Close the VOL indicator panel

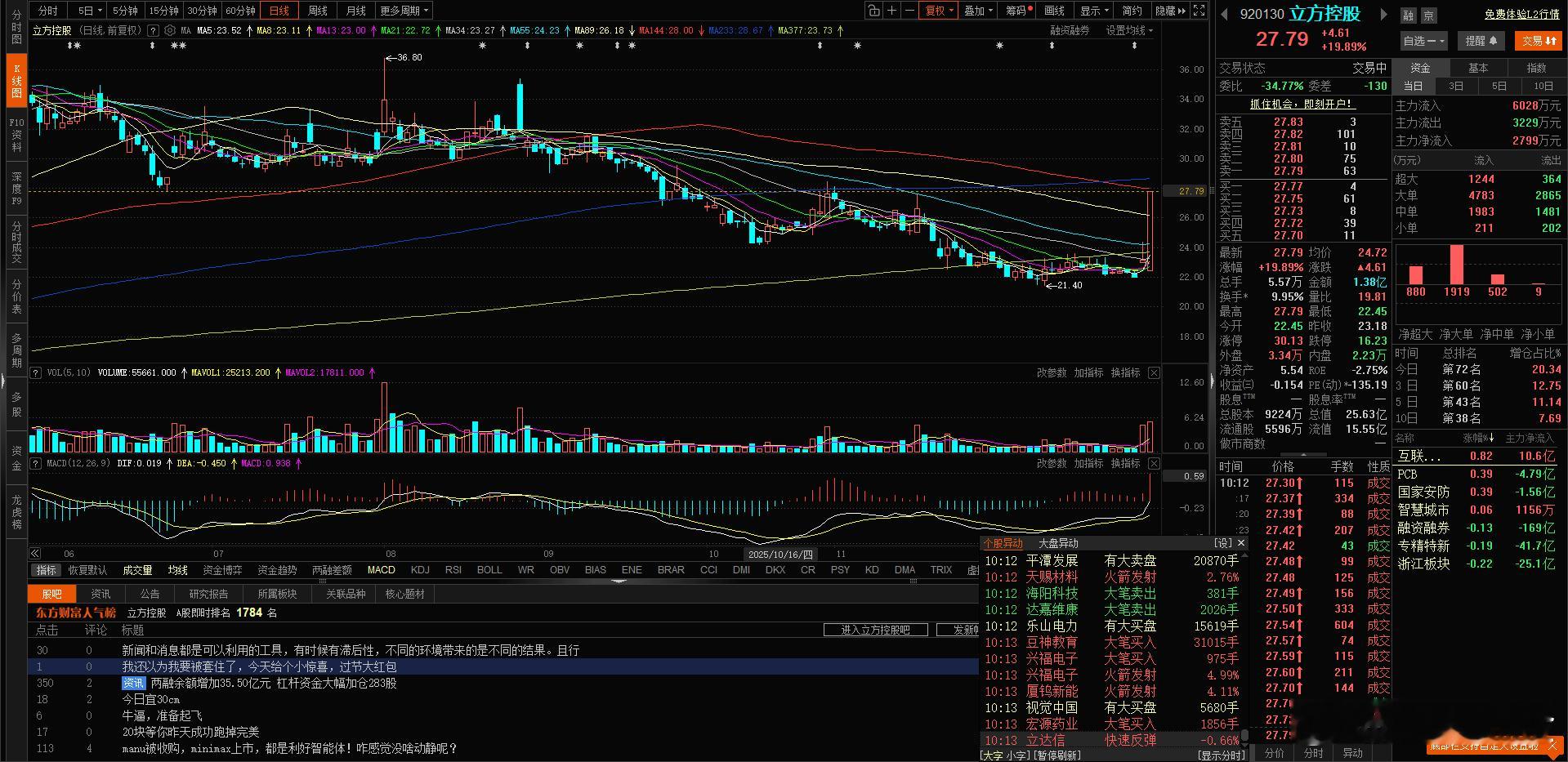point(1154,372)
